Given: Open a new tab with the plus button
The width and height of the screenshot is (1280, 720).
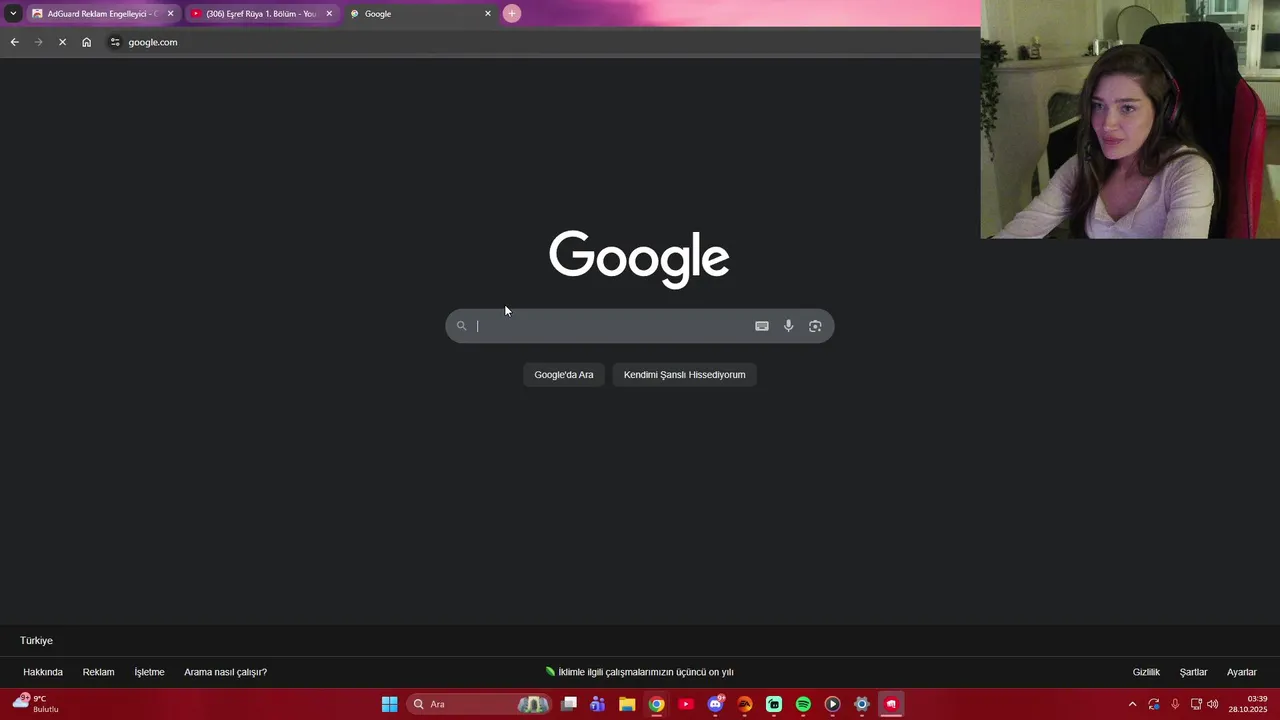Looking at the screenshot, I should pos(512,14).
